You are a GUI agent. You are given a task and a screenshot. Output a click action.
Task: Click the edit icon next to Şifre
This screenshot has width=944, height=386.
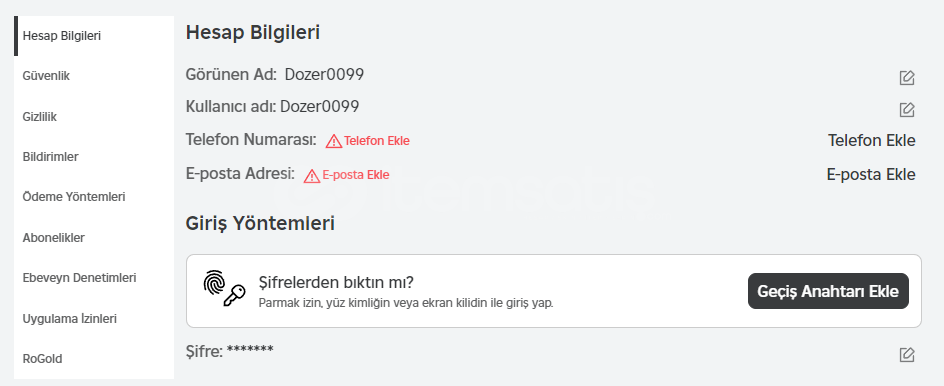[x=907, y=355]
